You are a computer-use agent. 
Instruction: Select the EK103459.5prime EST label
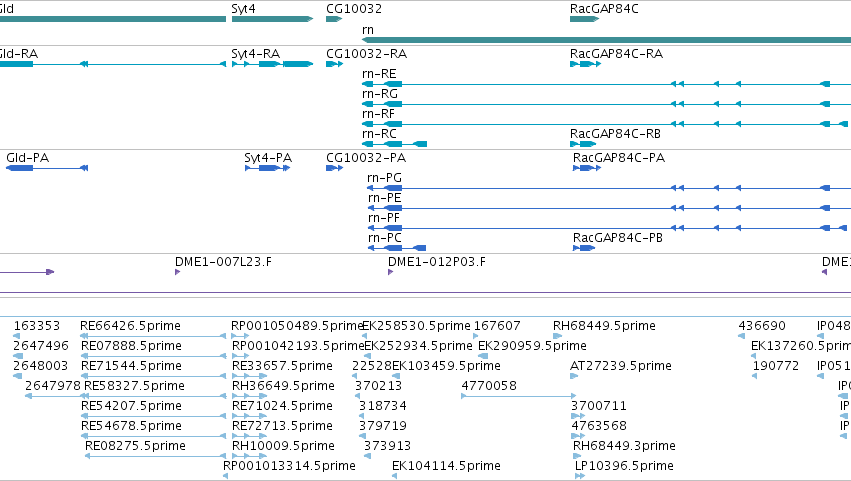click(446, 366)
